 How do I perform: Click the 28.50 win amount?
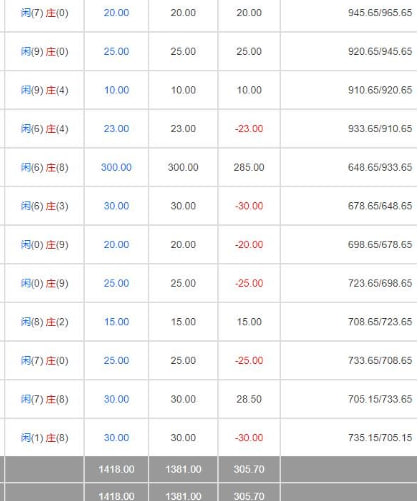249,399
